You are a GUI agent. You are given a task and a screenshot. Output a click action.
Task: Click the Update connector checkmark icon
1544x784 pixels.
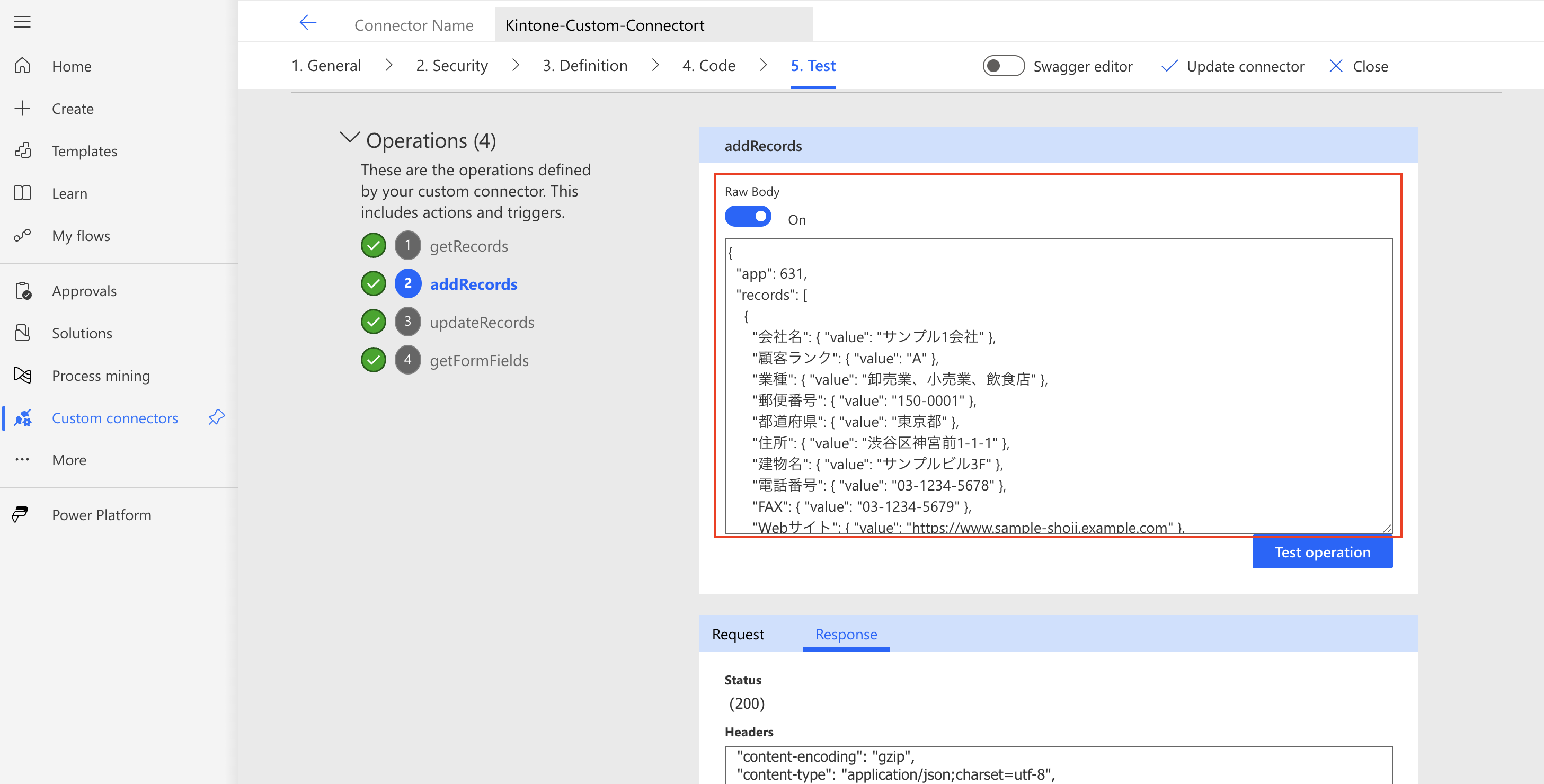click(1169, 66)
